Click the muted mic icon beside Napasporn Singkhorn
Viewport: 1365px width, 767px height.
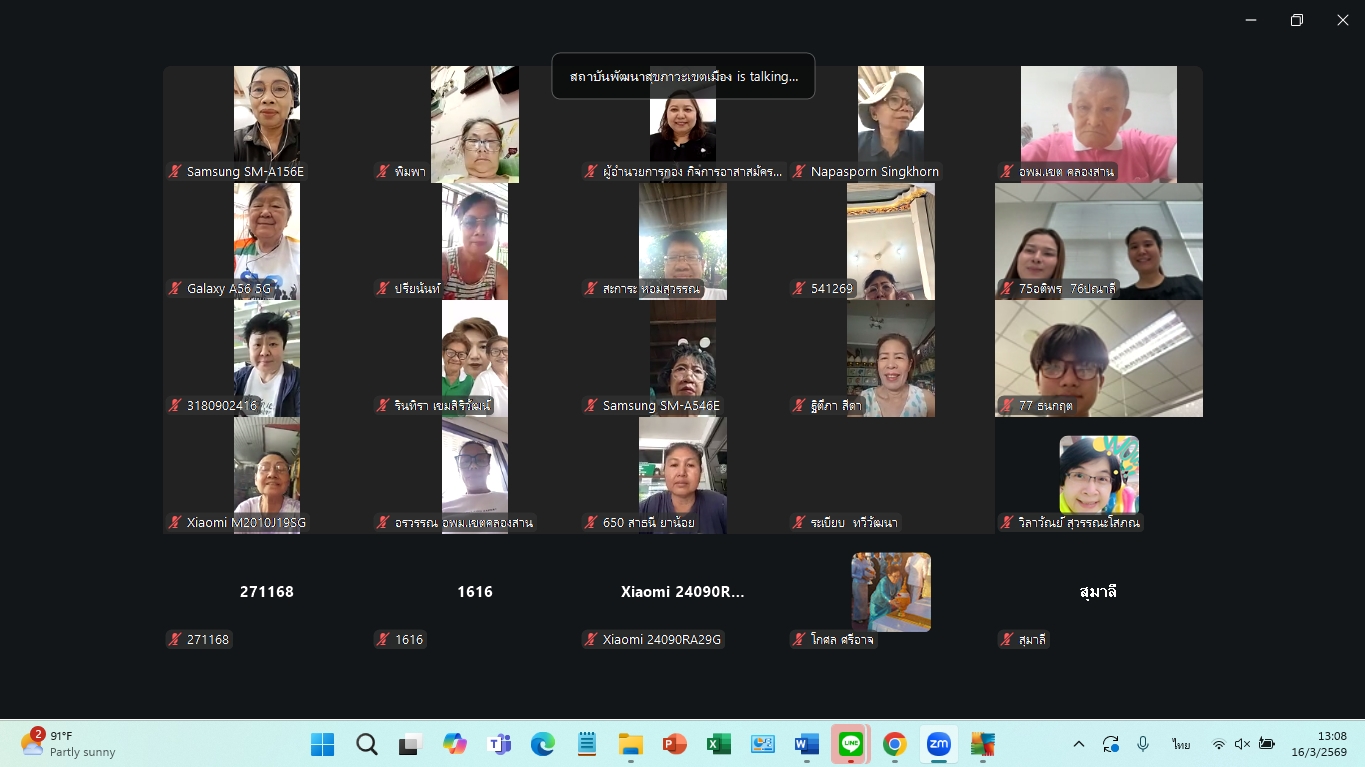click(799, 172)
